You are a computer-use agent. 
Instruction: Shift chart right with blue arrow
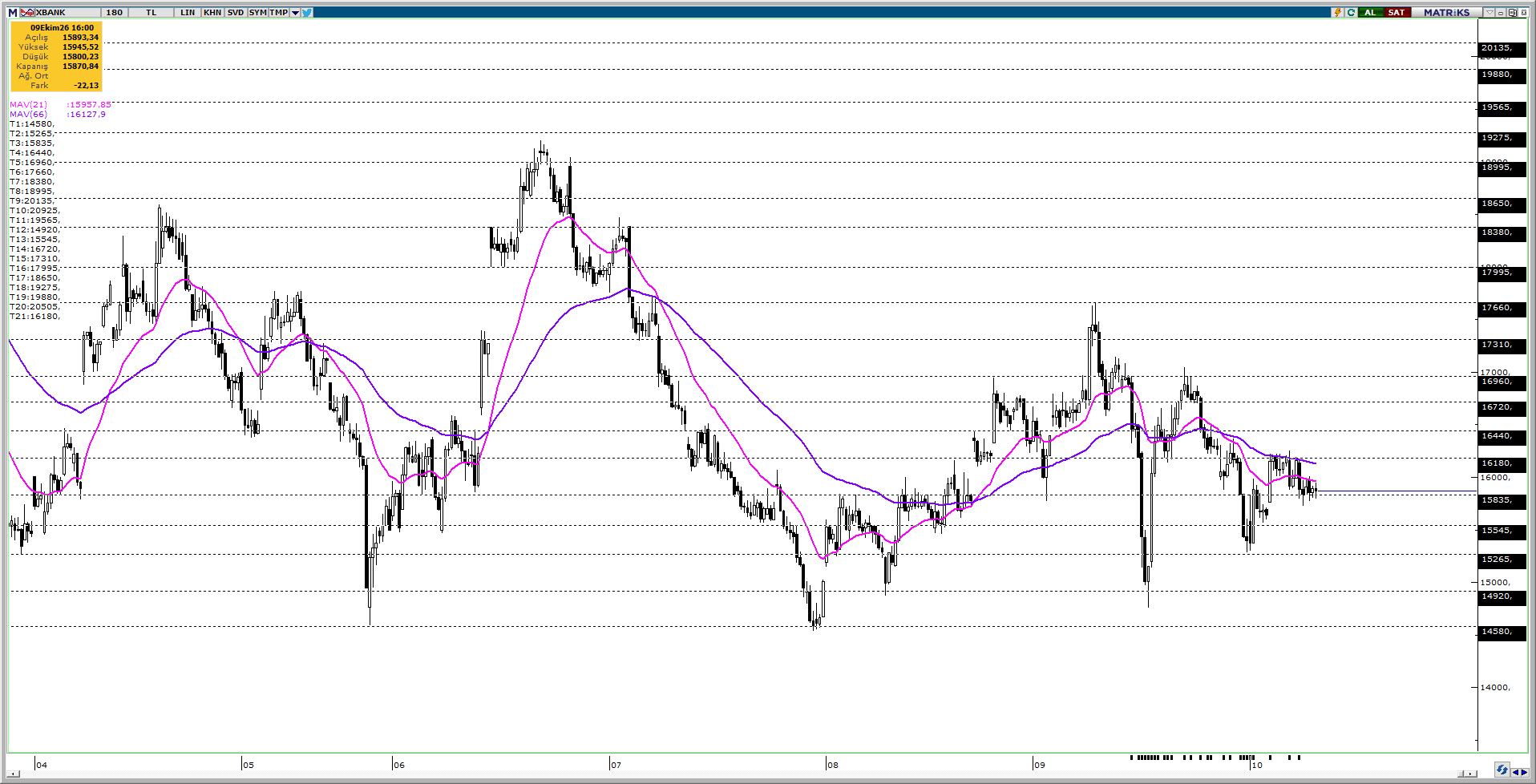[1523, 773]
